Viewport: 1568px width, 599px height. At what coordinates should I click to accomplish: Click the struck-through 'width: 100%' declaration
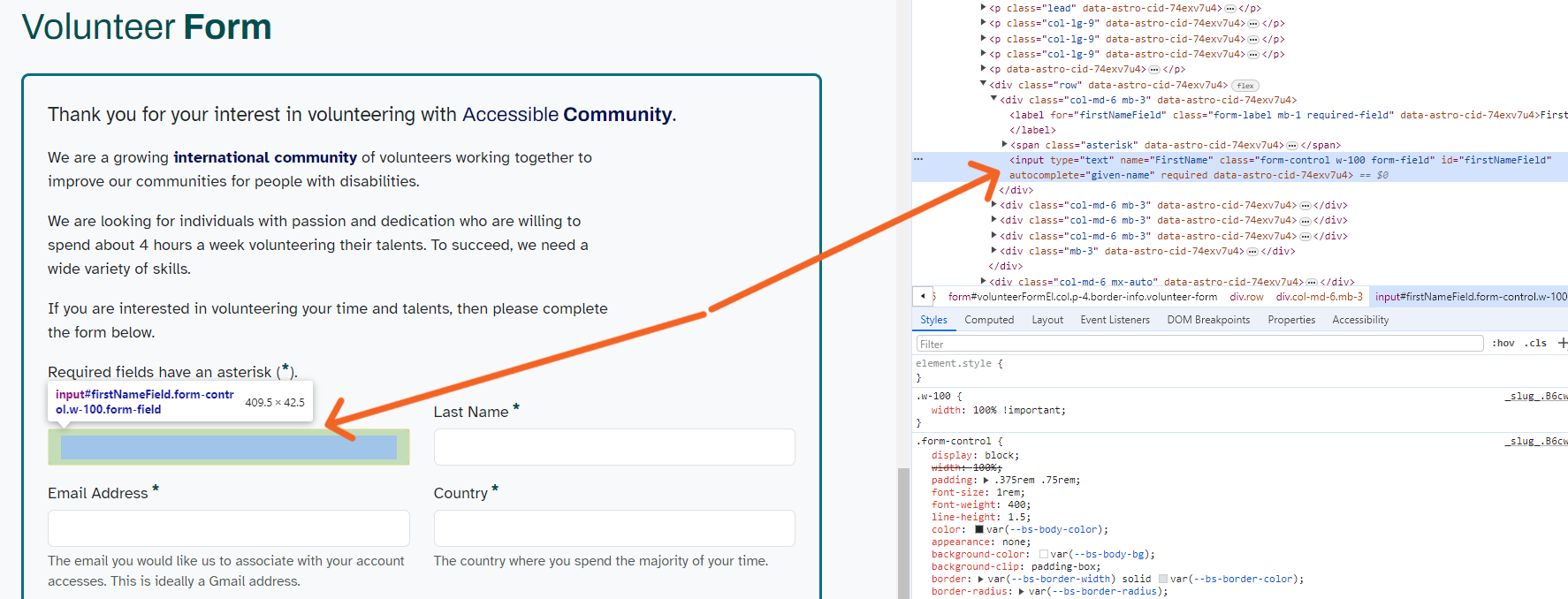(966, 467)
